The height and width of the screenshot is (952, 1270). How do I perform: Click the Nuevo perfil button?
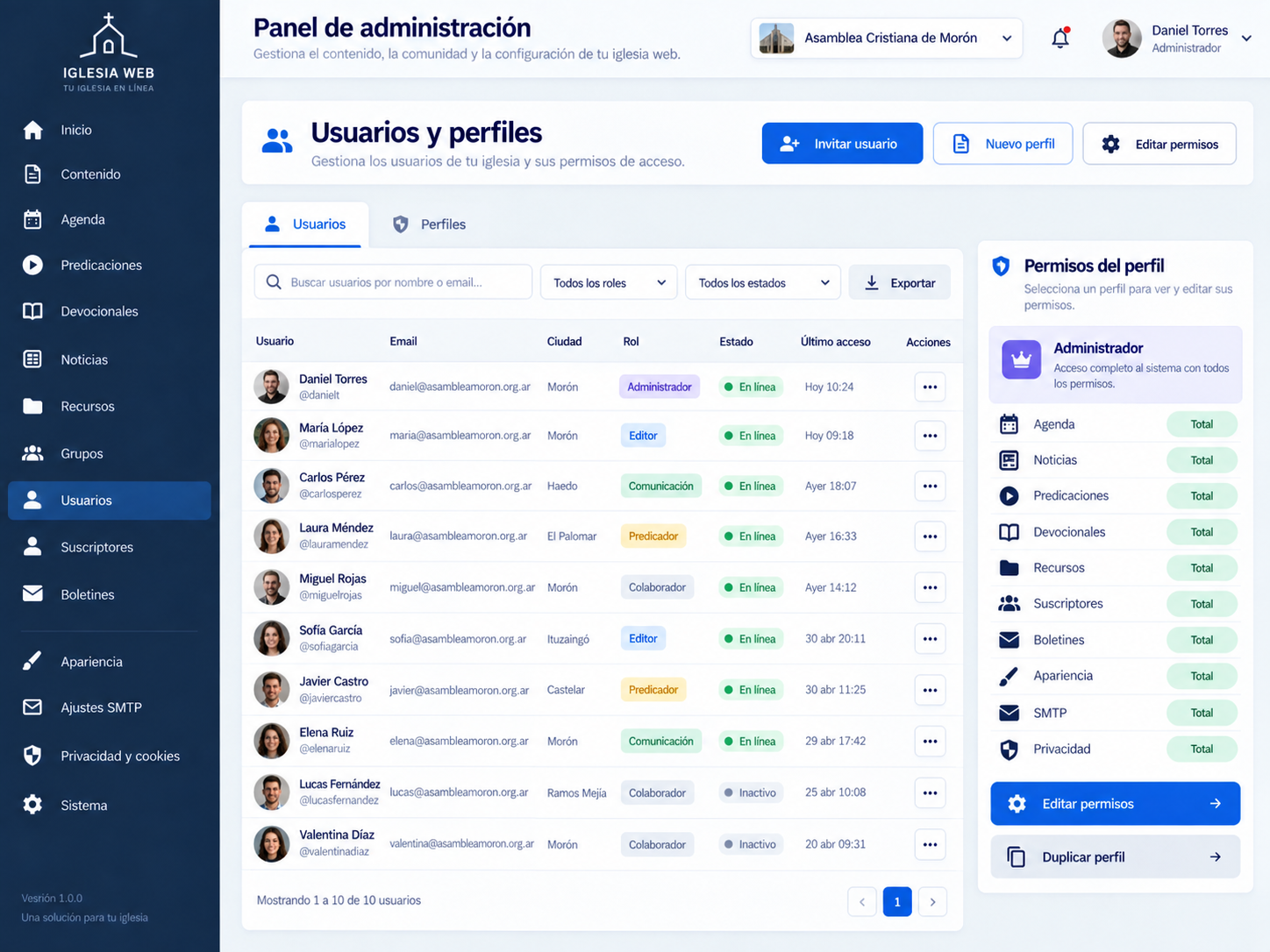(x=1002, y=144)
